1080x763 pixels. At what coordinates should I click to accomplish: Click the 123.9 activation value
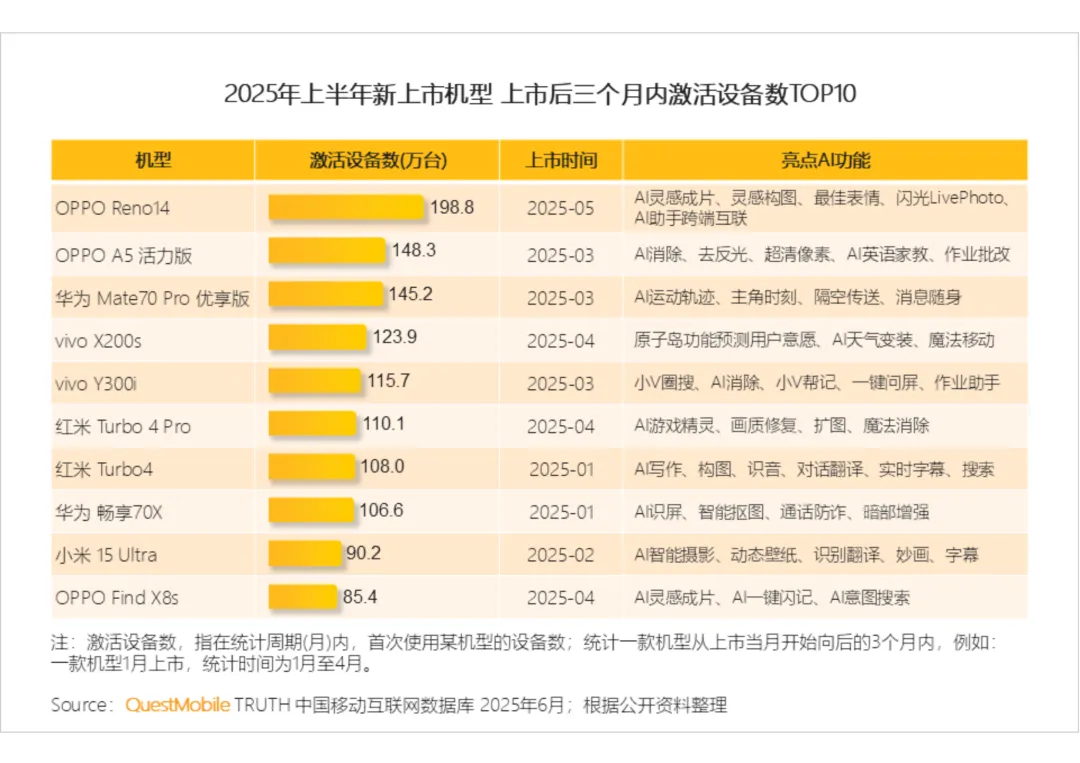click(395, 337)
